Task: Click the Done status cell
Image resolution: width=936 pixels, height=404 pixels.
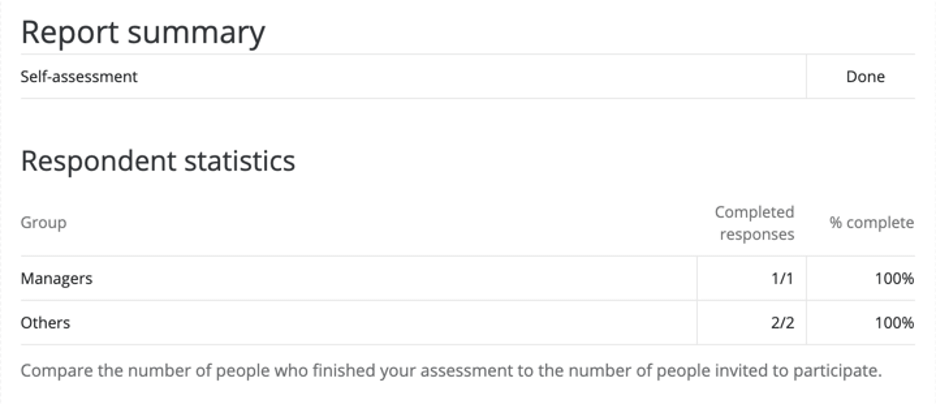Action: (865, 76)
